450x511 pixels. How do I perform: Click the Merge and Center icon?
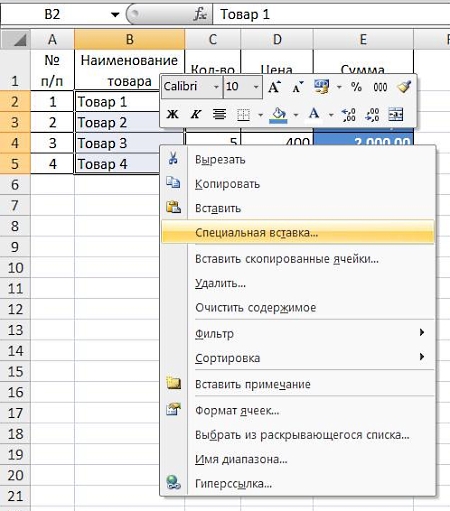pyautogui.click(x=396, y=115)
